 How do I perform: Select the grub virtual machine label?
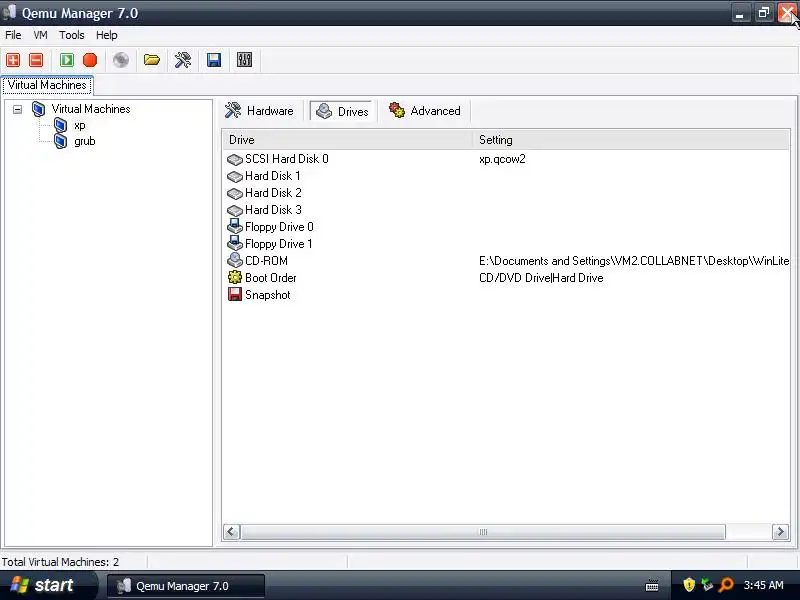pyautogui.click(x=85, y=141)
